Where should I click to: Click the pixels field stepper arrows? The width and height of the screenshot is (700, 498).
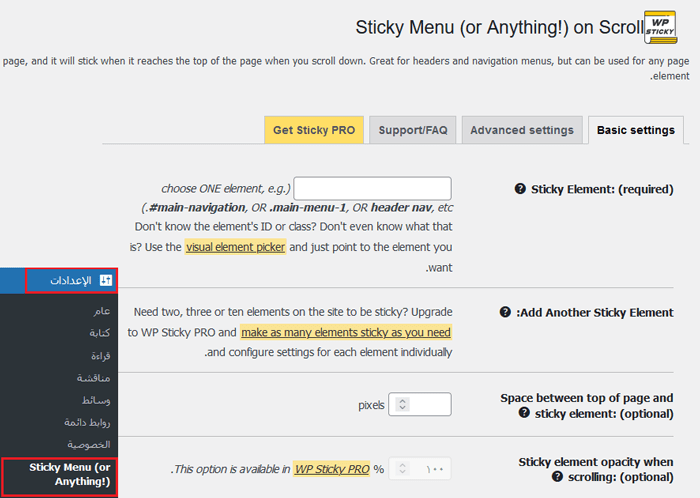(x=402, y=404)
